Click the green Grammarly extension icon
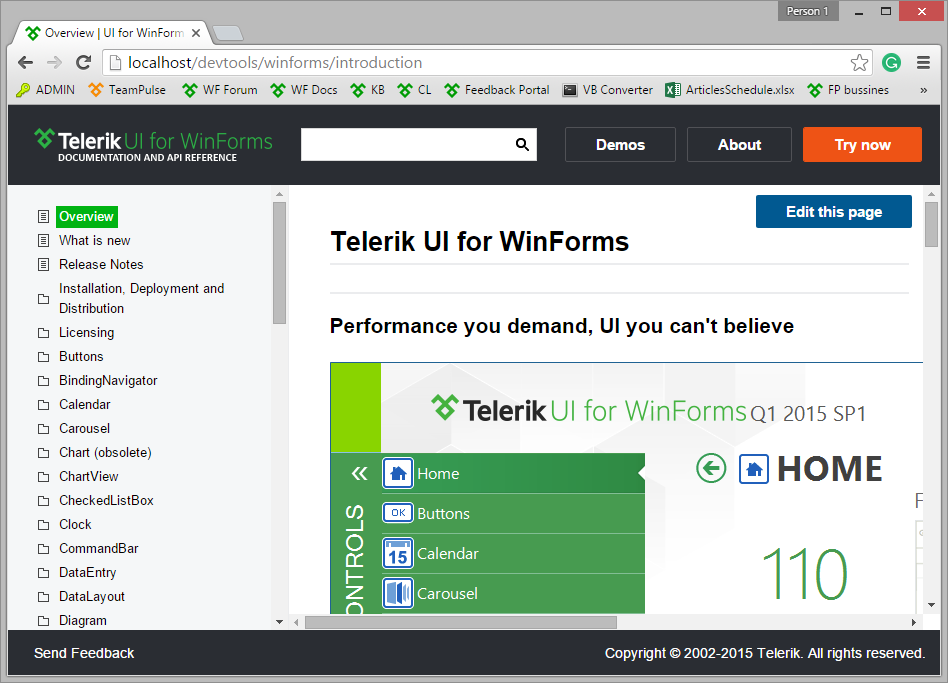Screen dimensions: 948x683 tap(891, 63)
